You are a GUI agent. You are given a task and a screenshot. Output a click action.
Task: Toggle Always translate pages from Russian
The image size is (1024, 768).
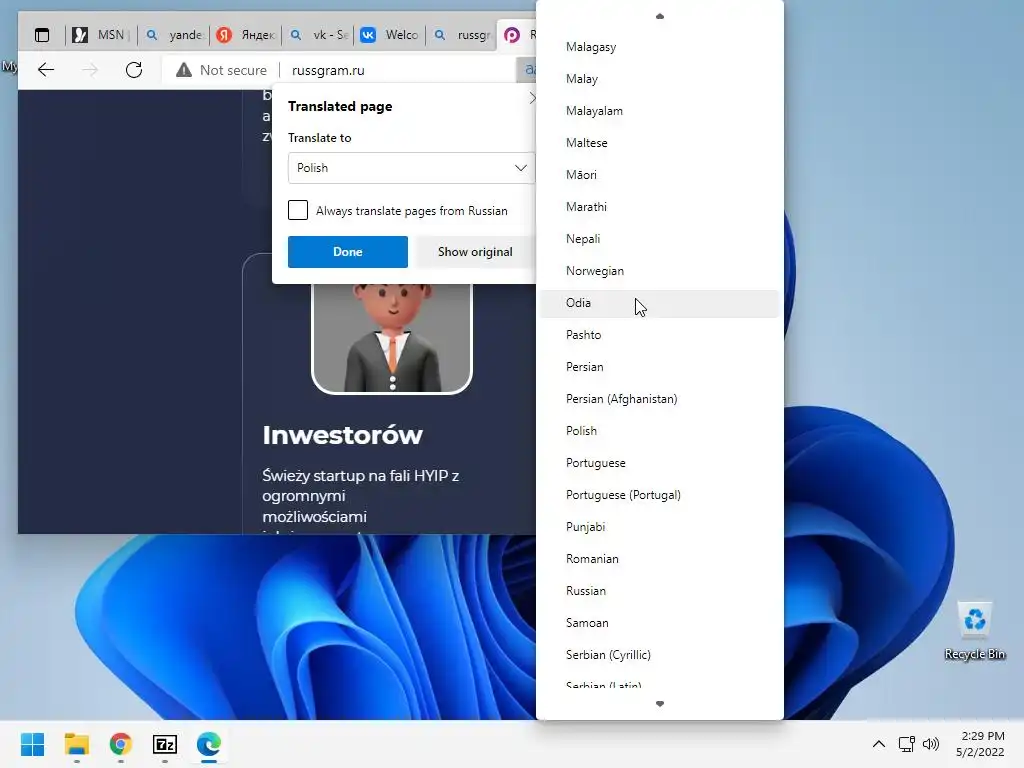tap(298, 210)
